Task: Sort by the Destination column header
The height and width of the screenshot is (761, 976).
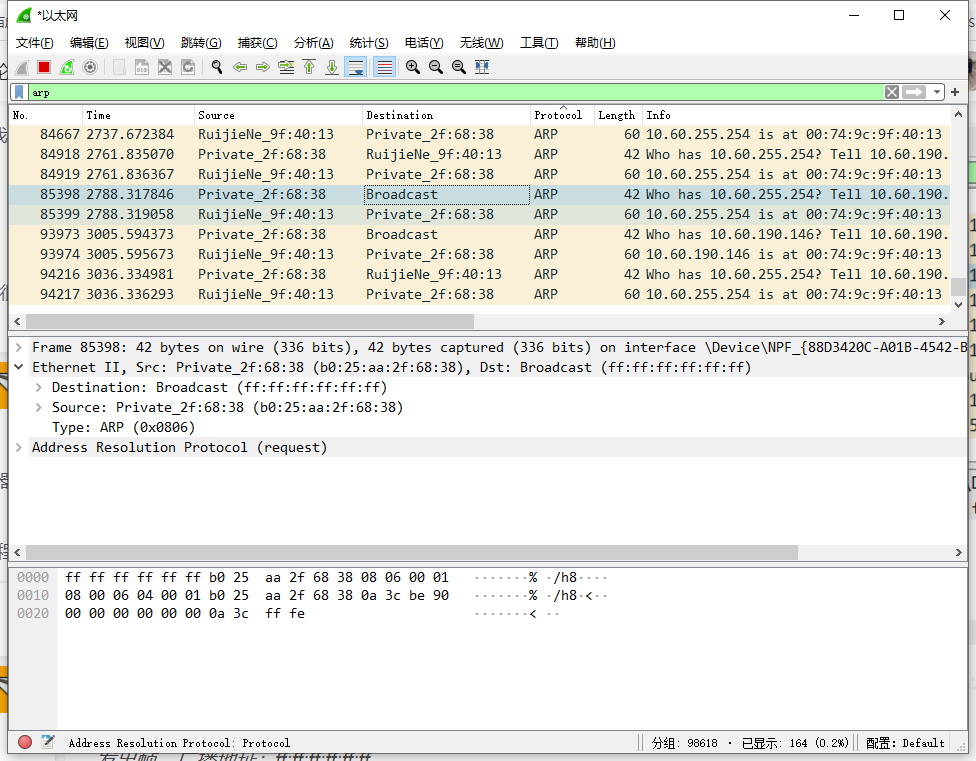Action: [446, 115]
